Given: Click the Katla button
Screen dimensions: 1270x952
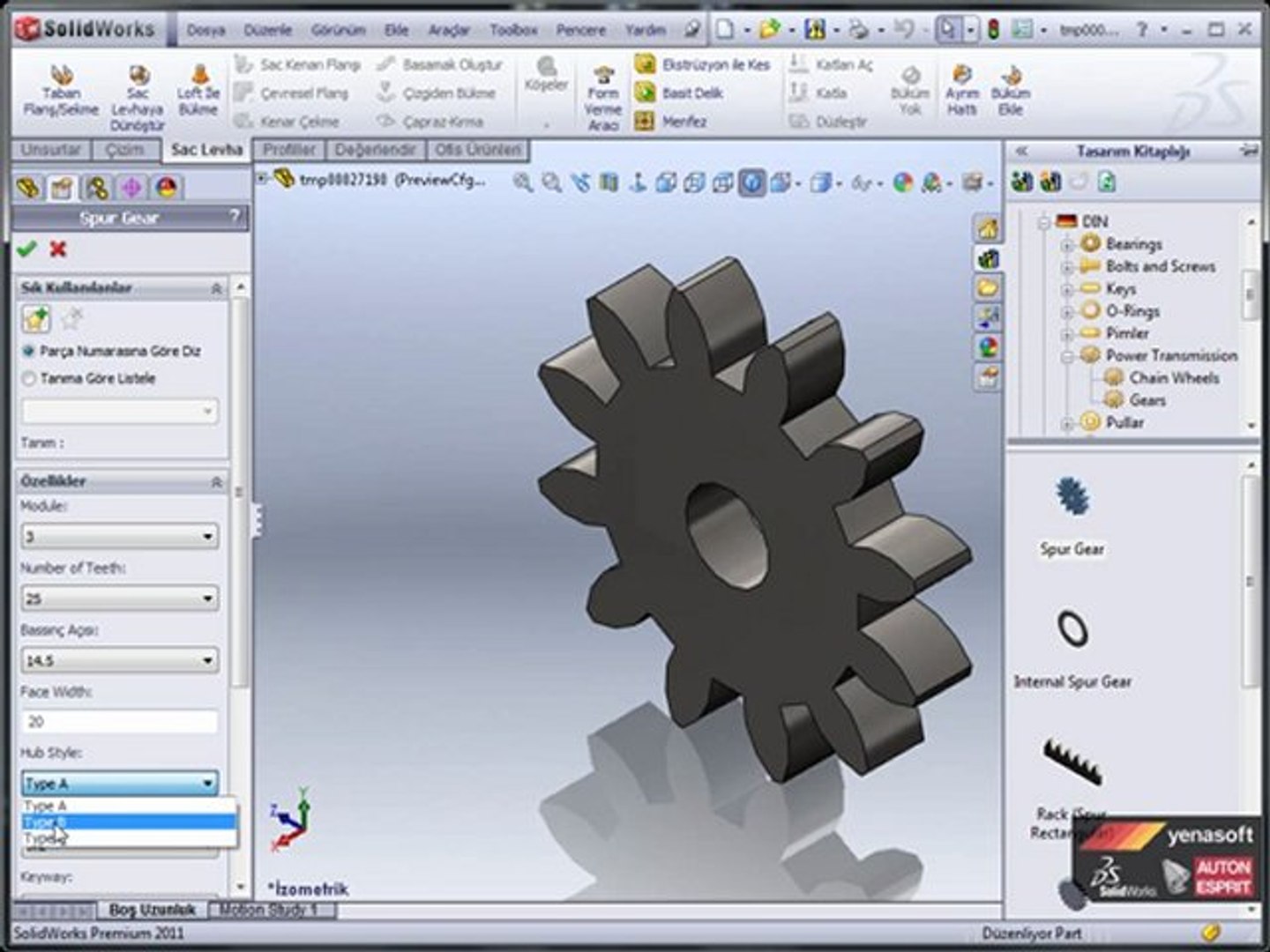Looking at the screenshot, I should click(819, 93).
